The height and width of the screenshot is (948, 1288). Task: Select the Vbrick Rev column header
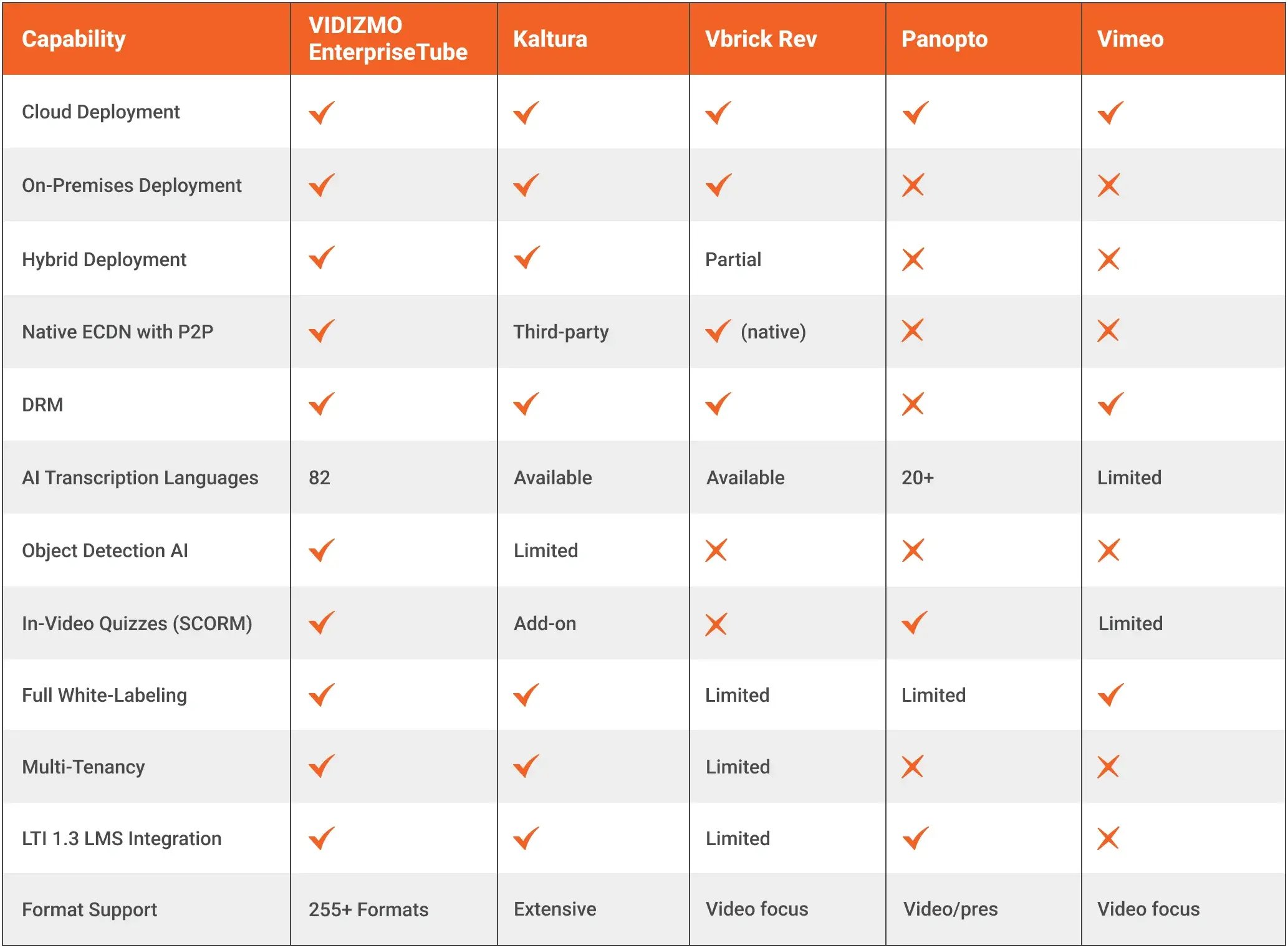point(761,39)
